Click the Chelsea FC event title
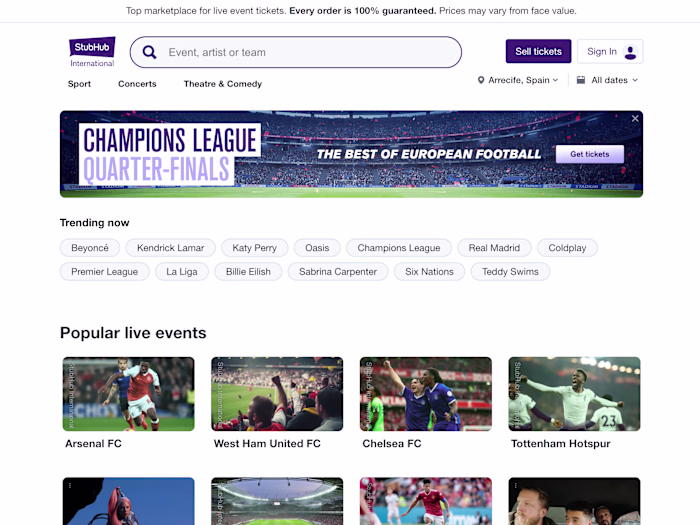 click(392, 443)
